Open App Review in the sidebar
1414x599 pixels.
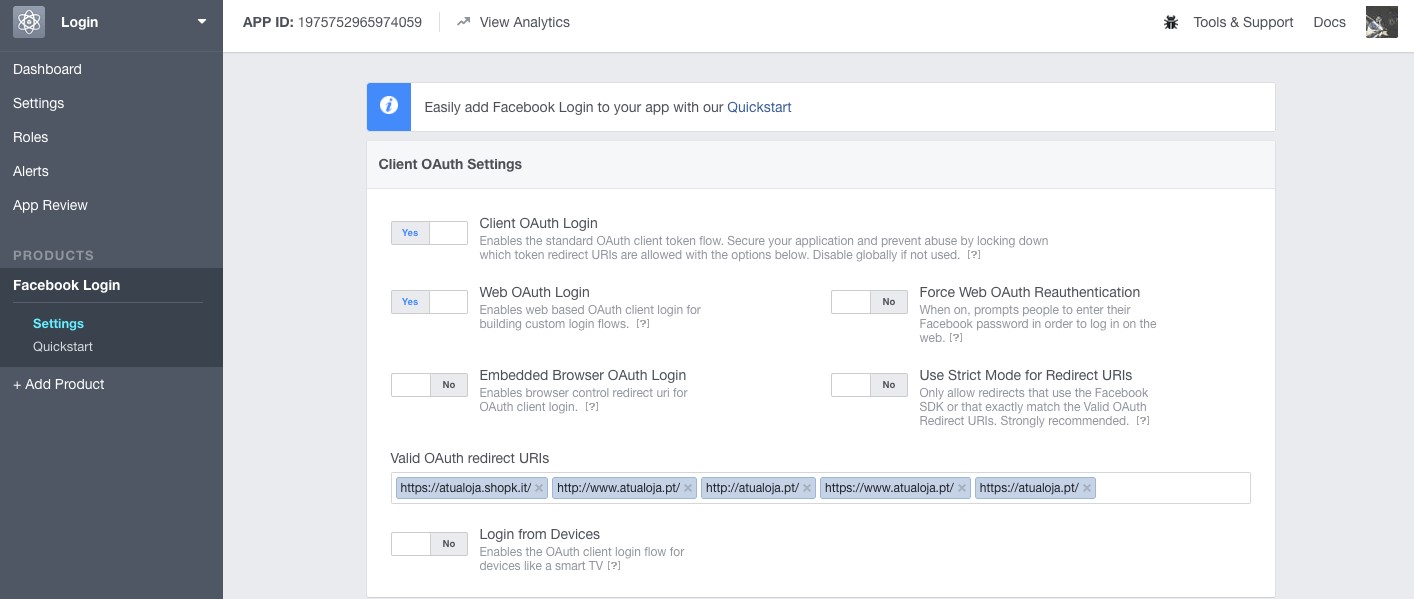pos(50,205)
